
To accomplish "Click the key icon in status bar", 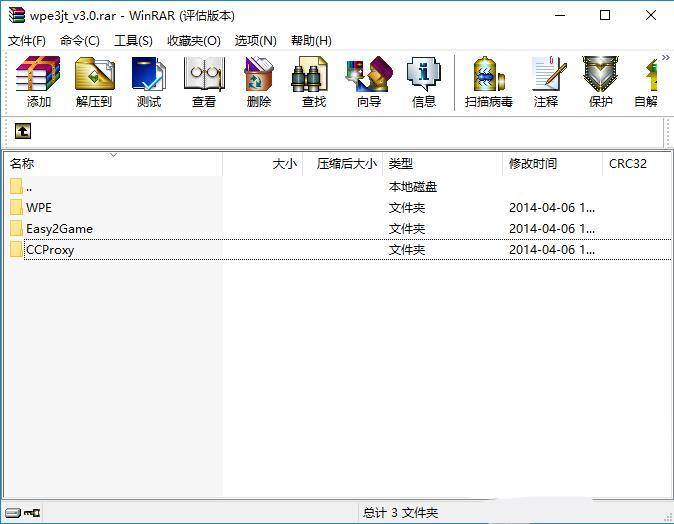I will [32, 512].
